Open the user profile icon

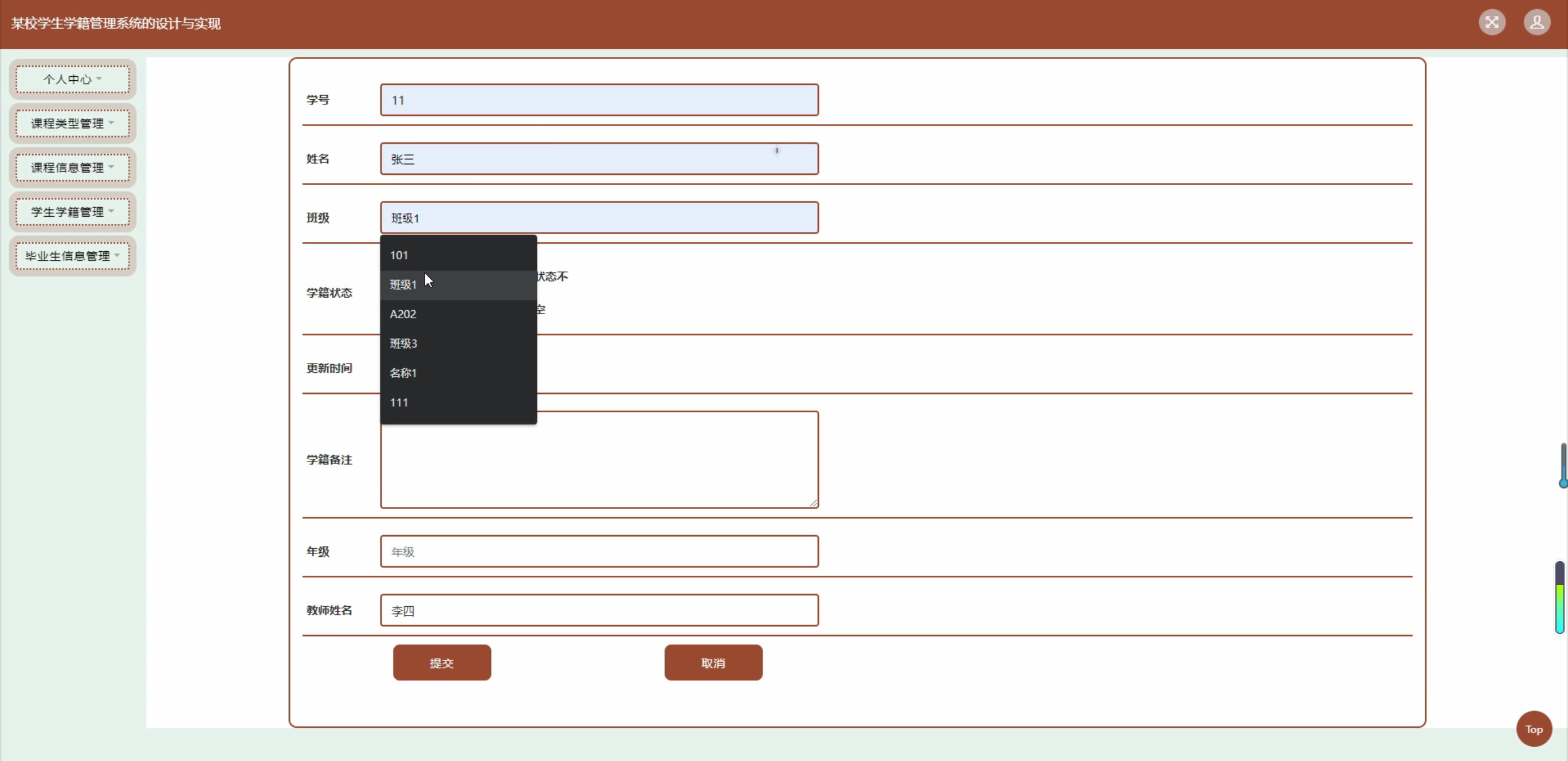coord(1536,23)
